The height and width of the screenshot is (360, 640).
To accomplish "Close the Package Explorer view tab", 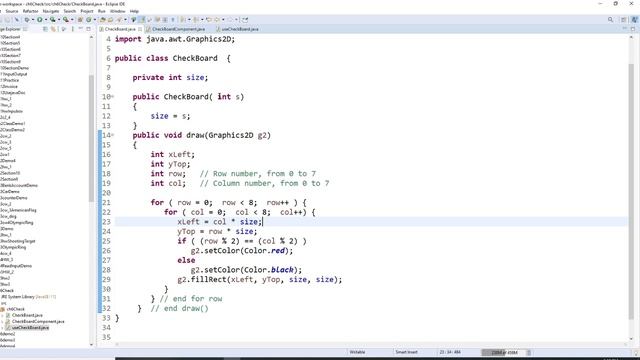I will [25, 29].
